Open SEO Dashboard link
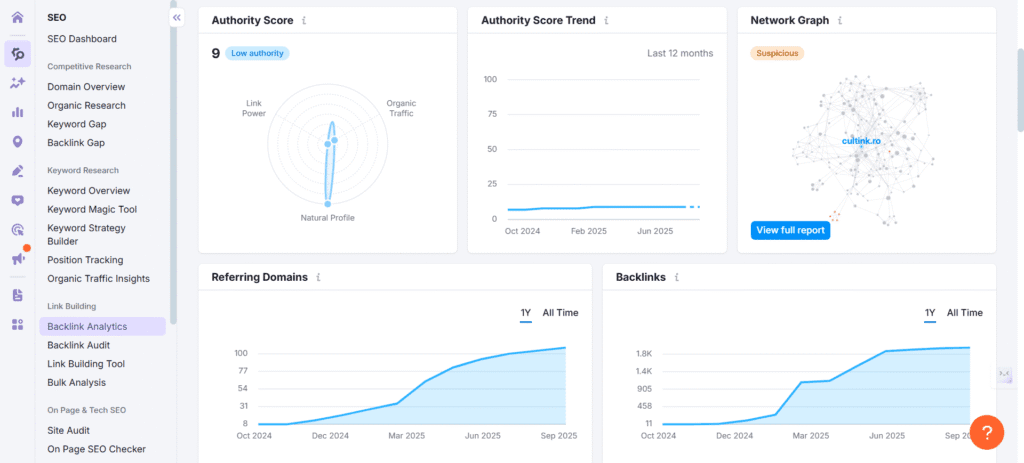The width and height of the screenshot is (1024, 463). point(82,39)
